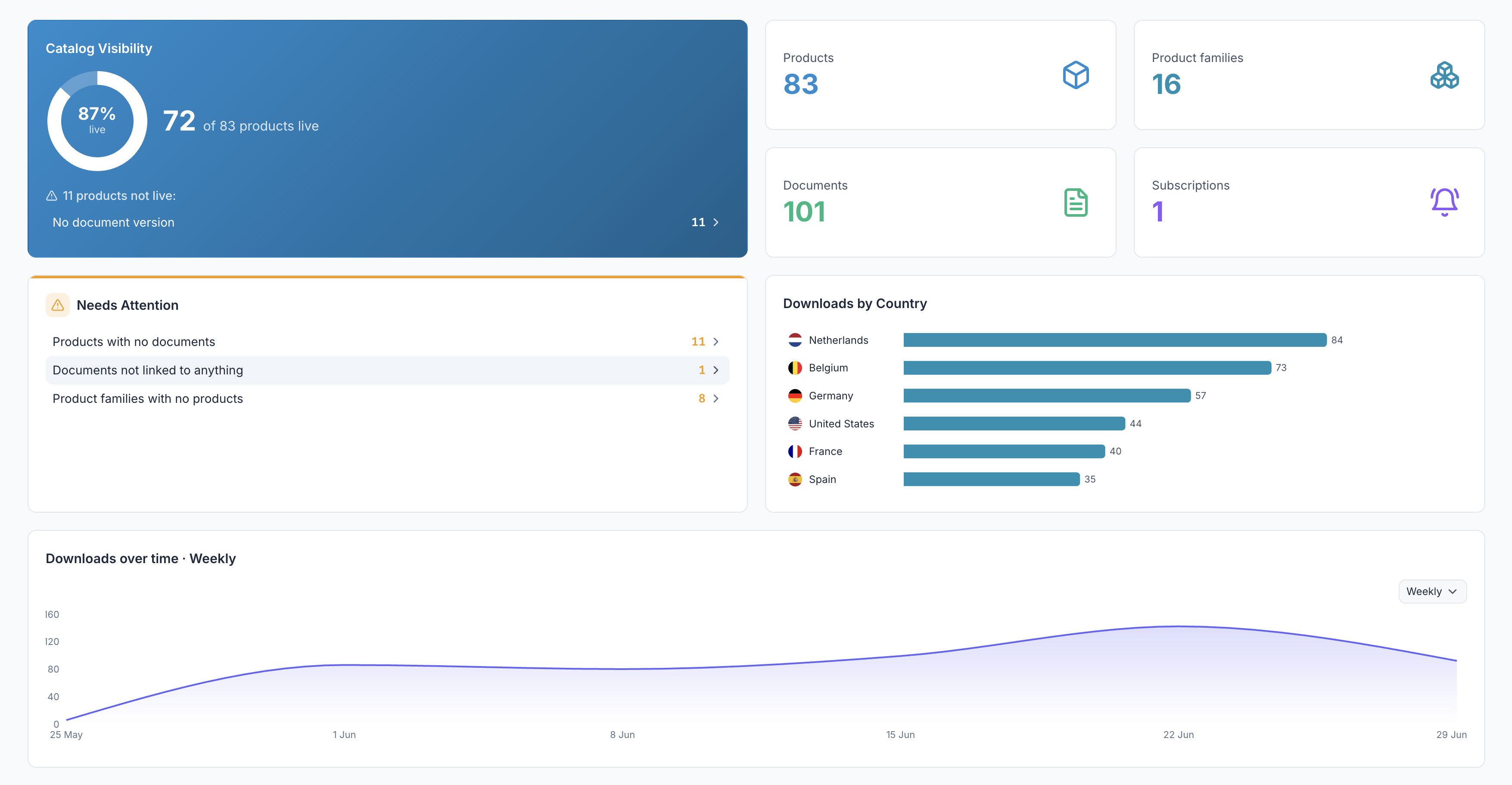Viewport: 1512px width, 785px height.
Task: Click the 29 Jun axis label
Action: click(1451, 735)
